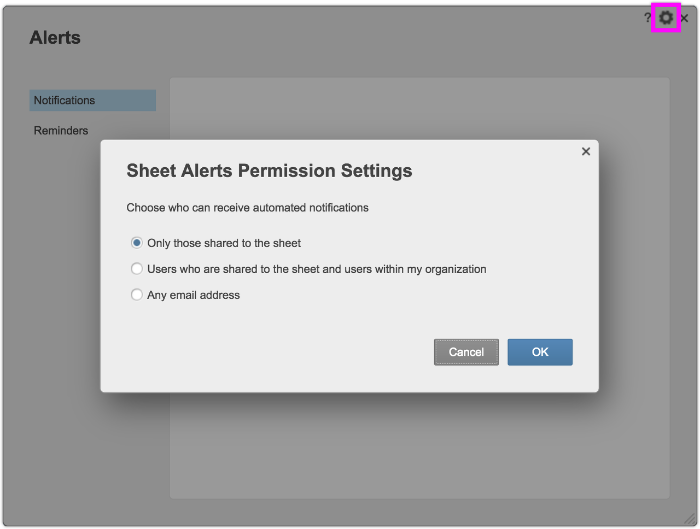Image resolution: width=700 pixels, height=529 pixels.
Task: Click the 'Sheet Alerts Permission Settings' heading
Action: pyautogui.click(x=269, y=171)
